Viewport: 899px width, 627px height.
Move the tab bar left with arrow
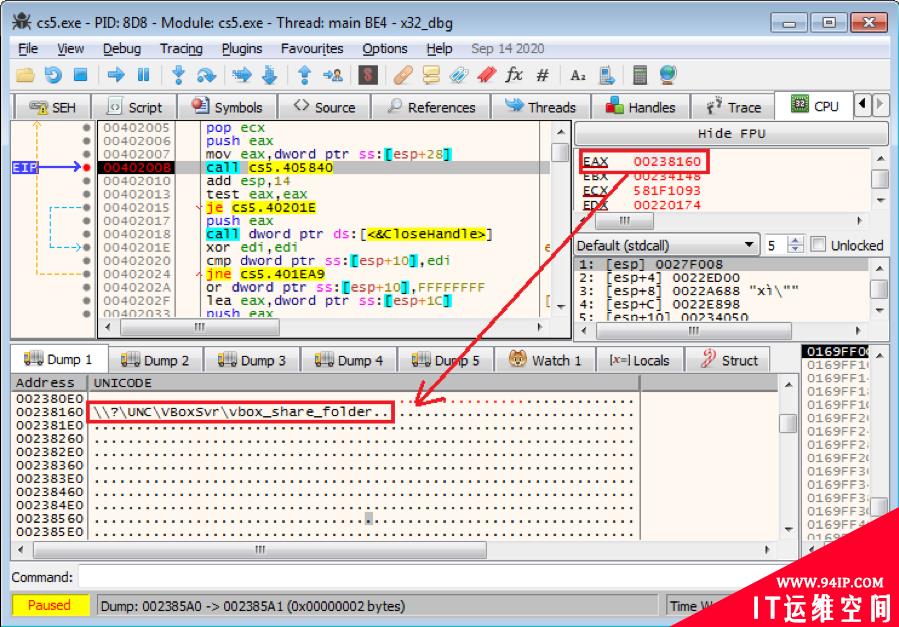862,105
